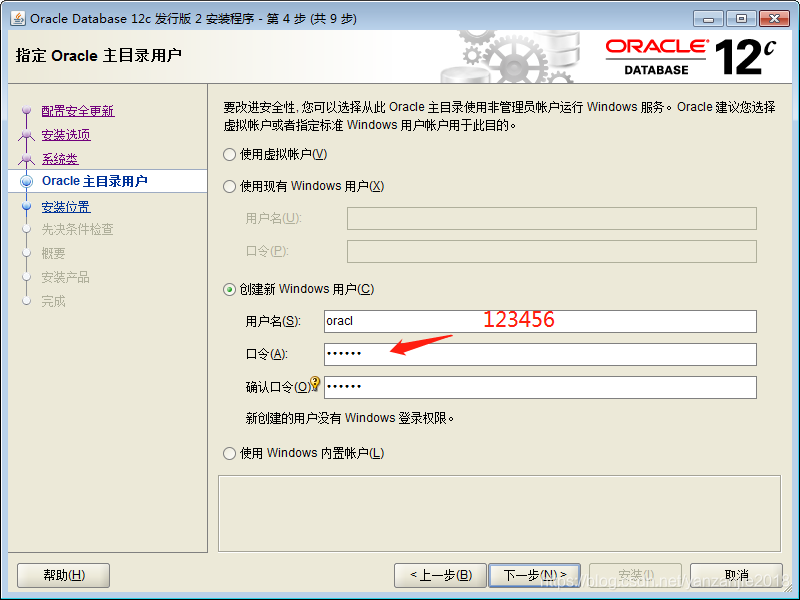Image resolution: width=800 pixels, height=600 pixels.
Task: Open the password help balloon next to 确认口令
Action: pos(316,381)
